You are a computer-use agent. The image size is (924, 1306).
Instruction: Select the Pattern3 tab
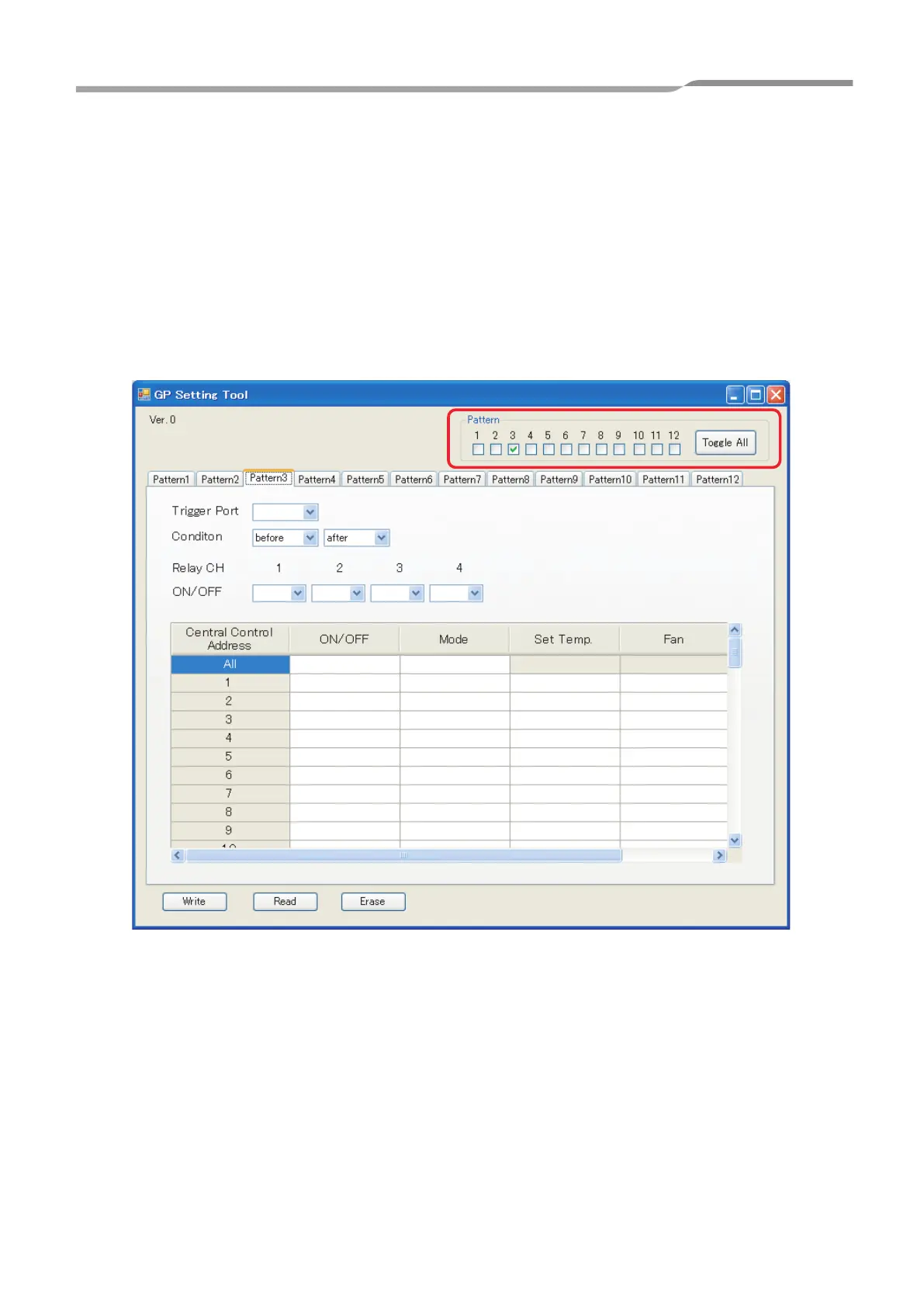click(x=268, y=478)
